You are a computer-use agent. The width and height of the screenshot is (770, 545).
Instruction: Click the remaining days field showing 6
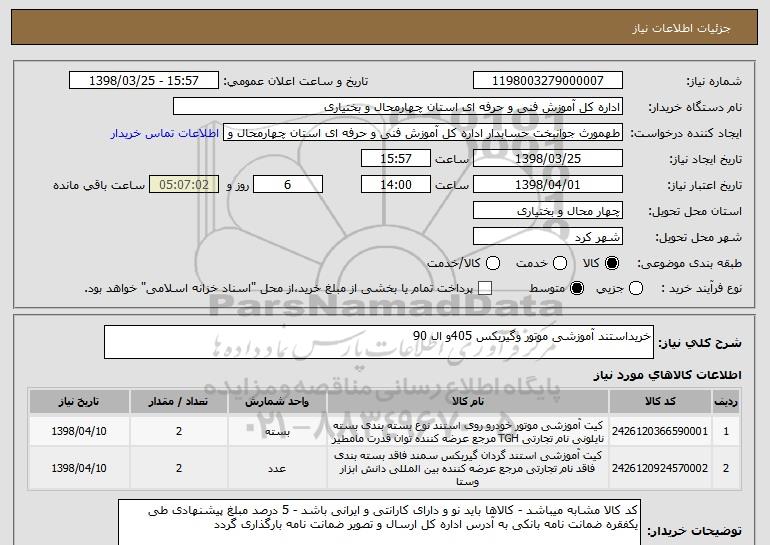point(288,185)
